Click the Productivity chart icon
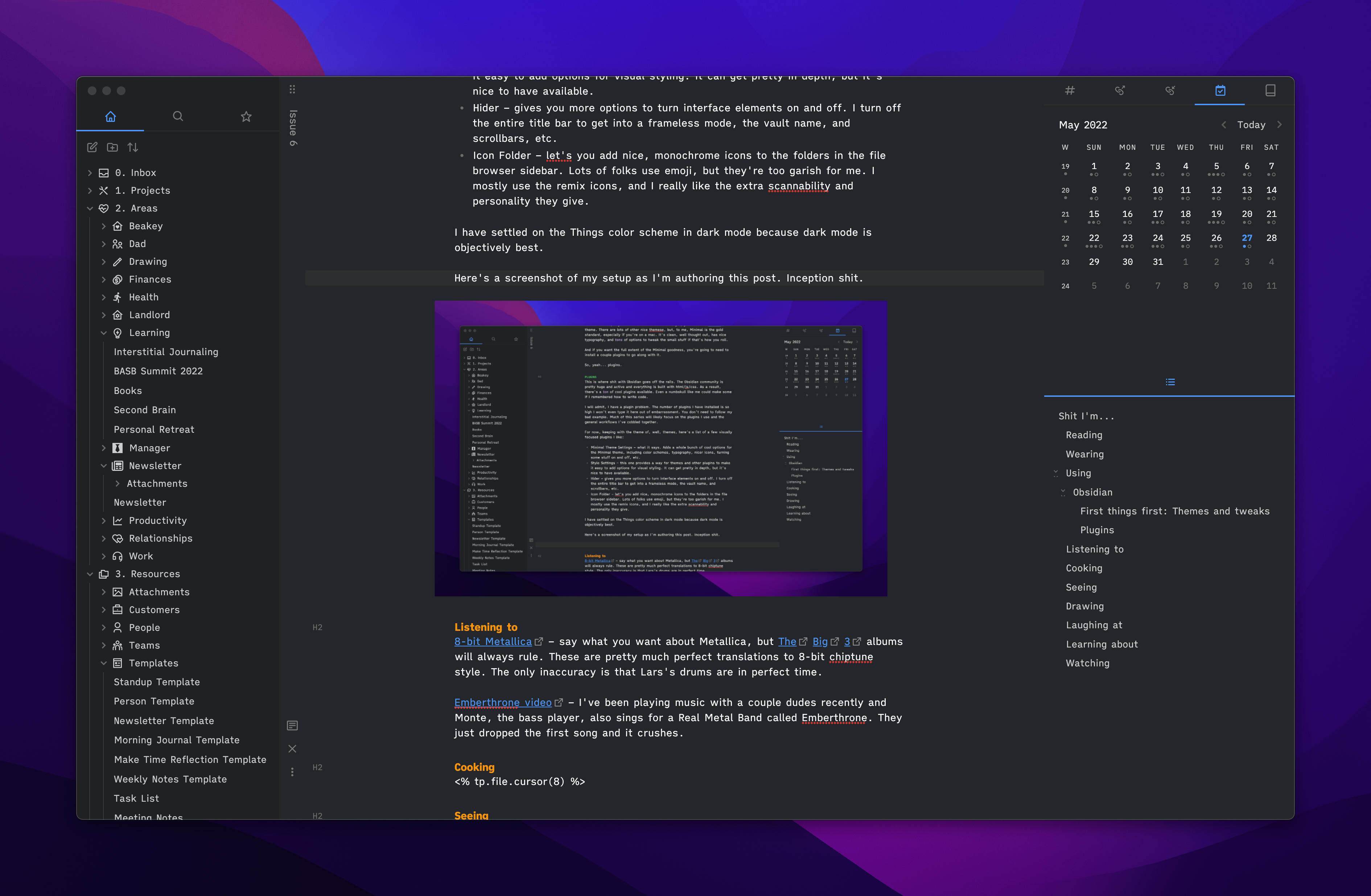 (118, 521)
